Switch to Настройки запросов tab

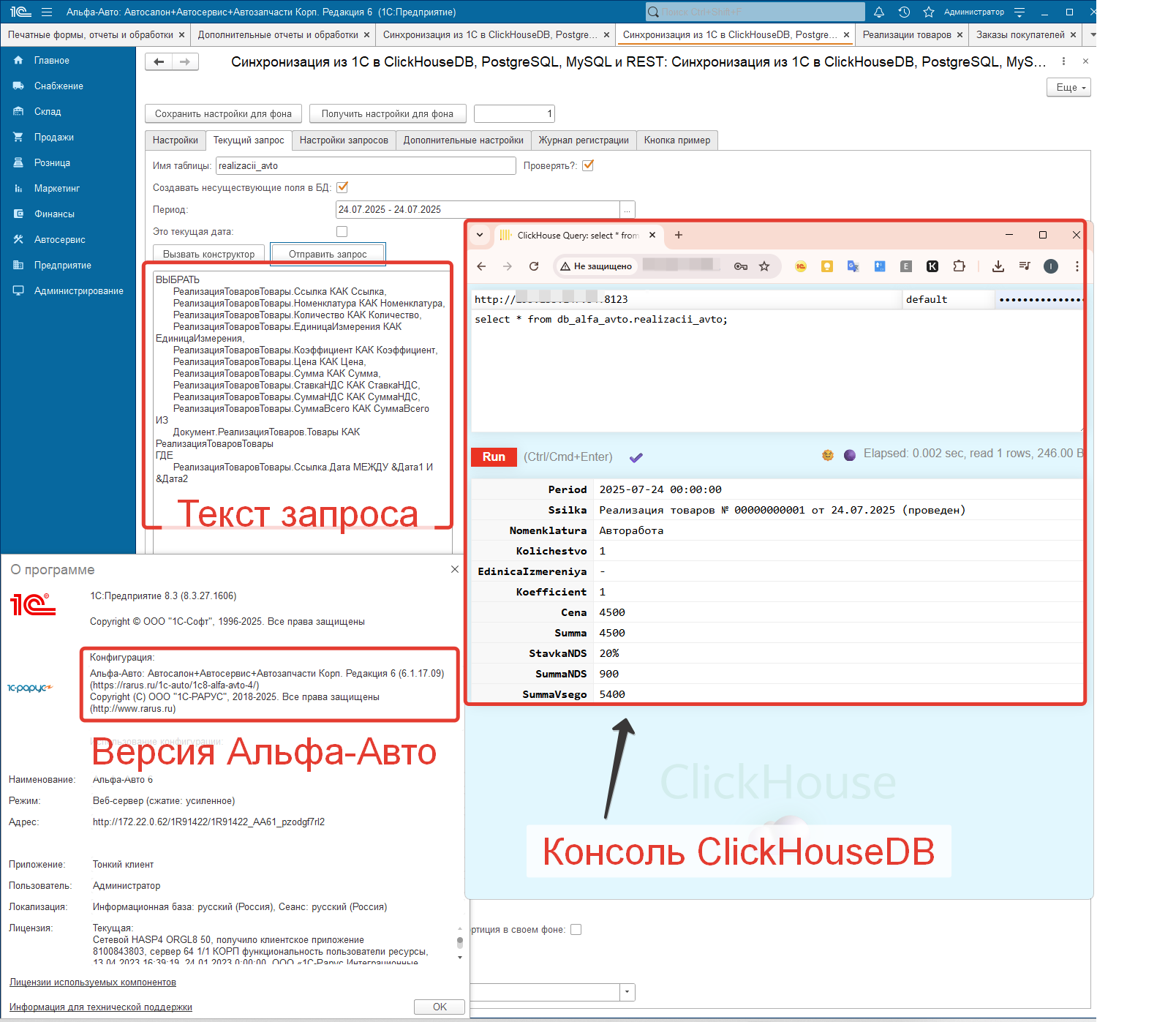tap(344, 140)
